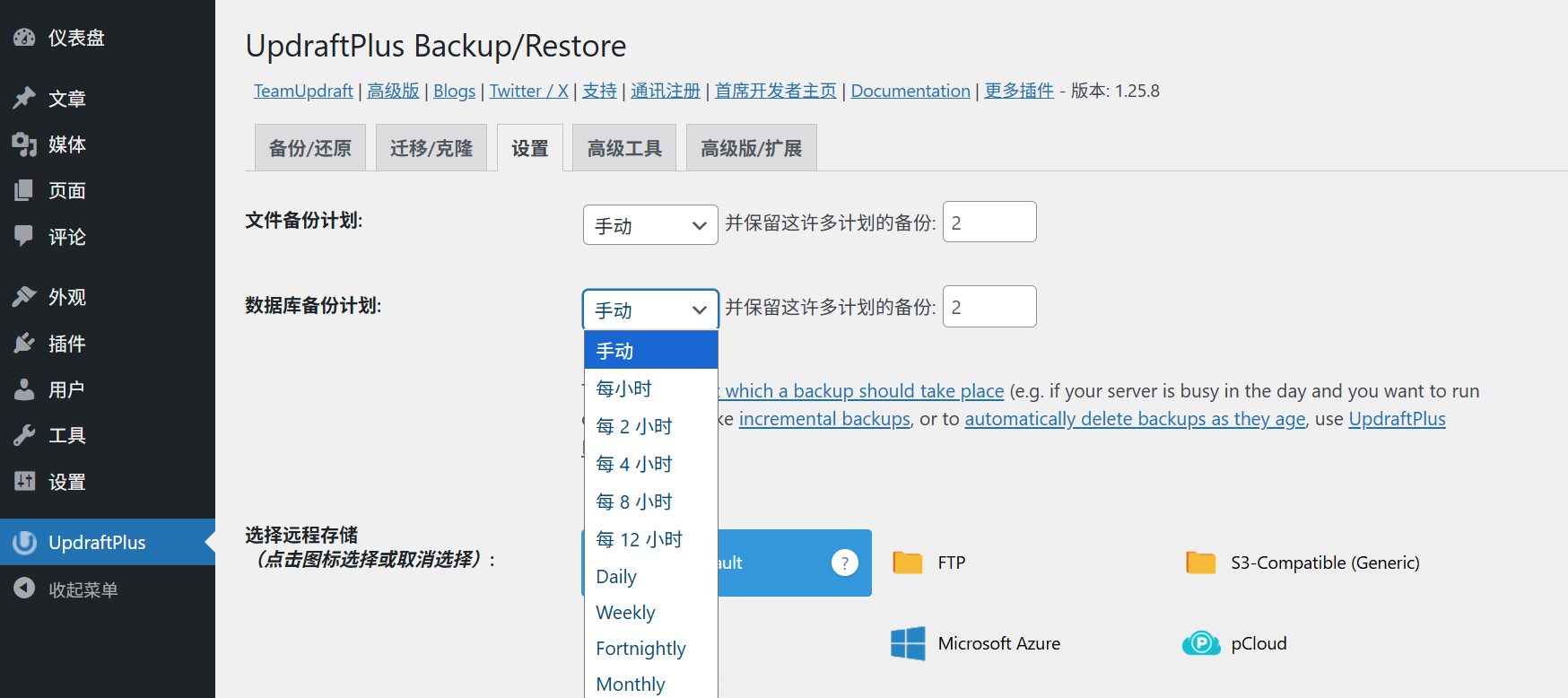Open the 首席开发者主页 link
The image size is (1568, 698).
[x=776, y=91]
